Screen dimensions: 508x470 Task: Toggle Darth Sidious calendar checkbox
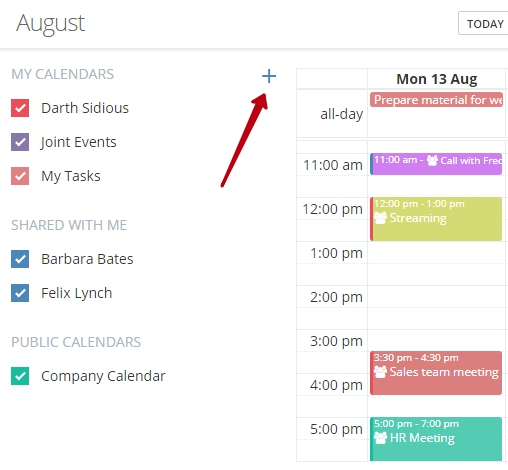click(x=20, y=108)
